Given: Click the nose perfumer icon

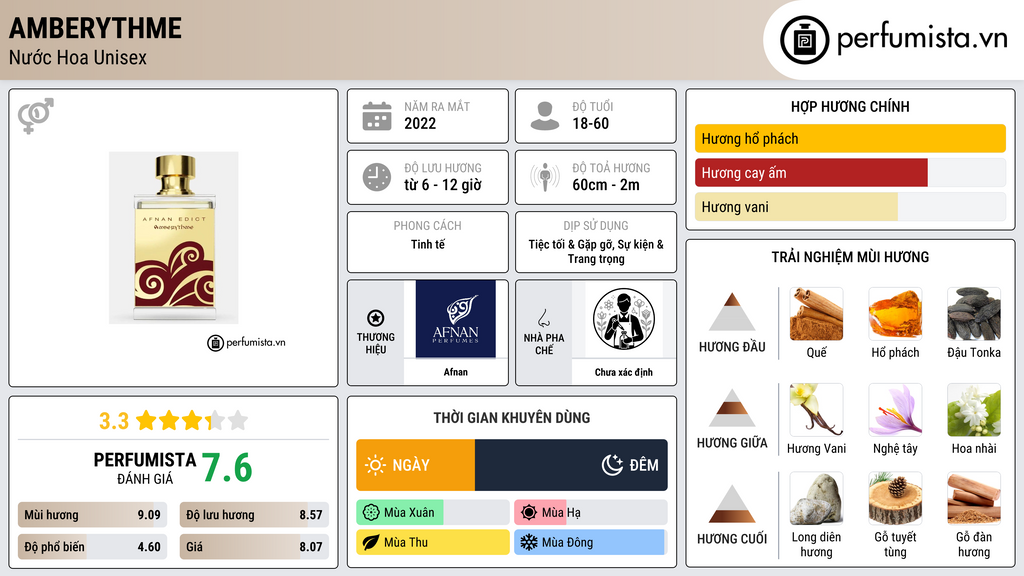Looking at the screenshot, I should click(x=543, y=318).
